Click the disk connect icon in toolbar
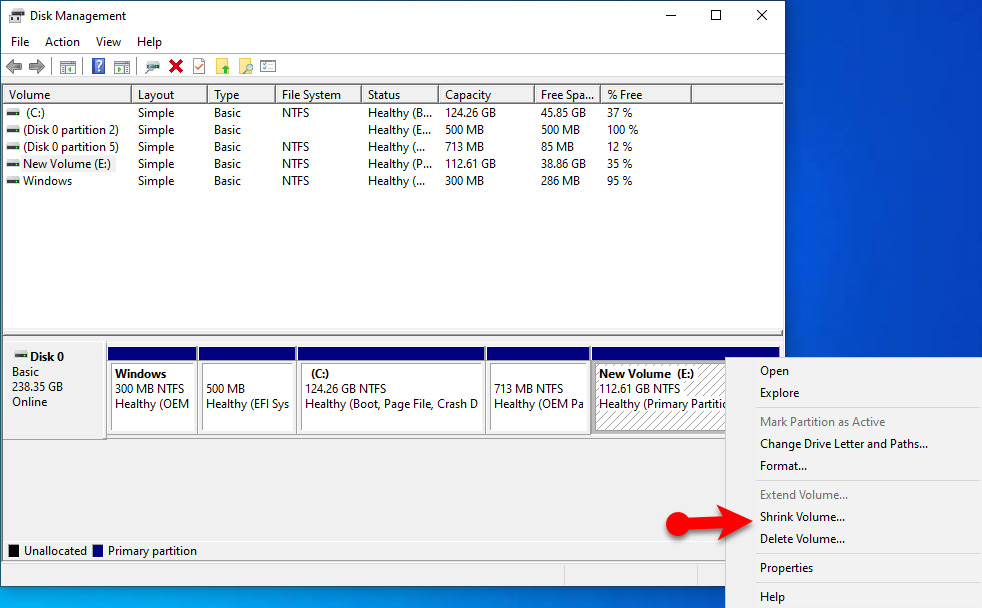The width and height of the screenshot is (982, 608). point(152,67)
